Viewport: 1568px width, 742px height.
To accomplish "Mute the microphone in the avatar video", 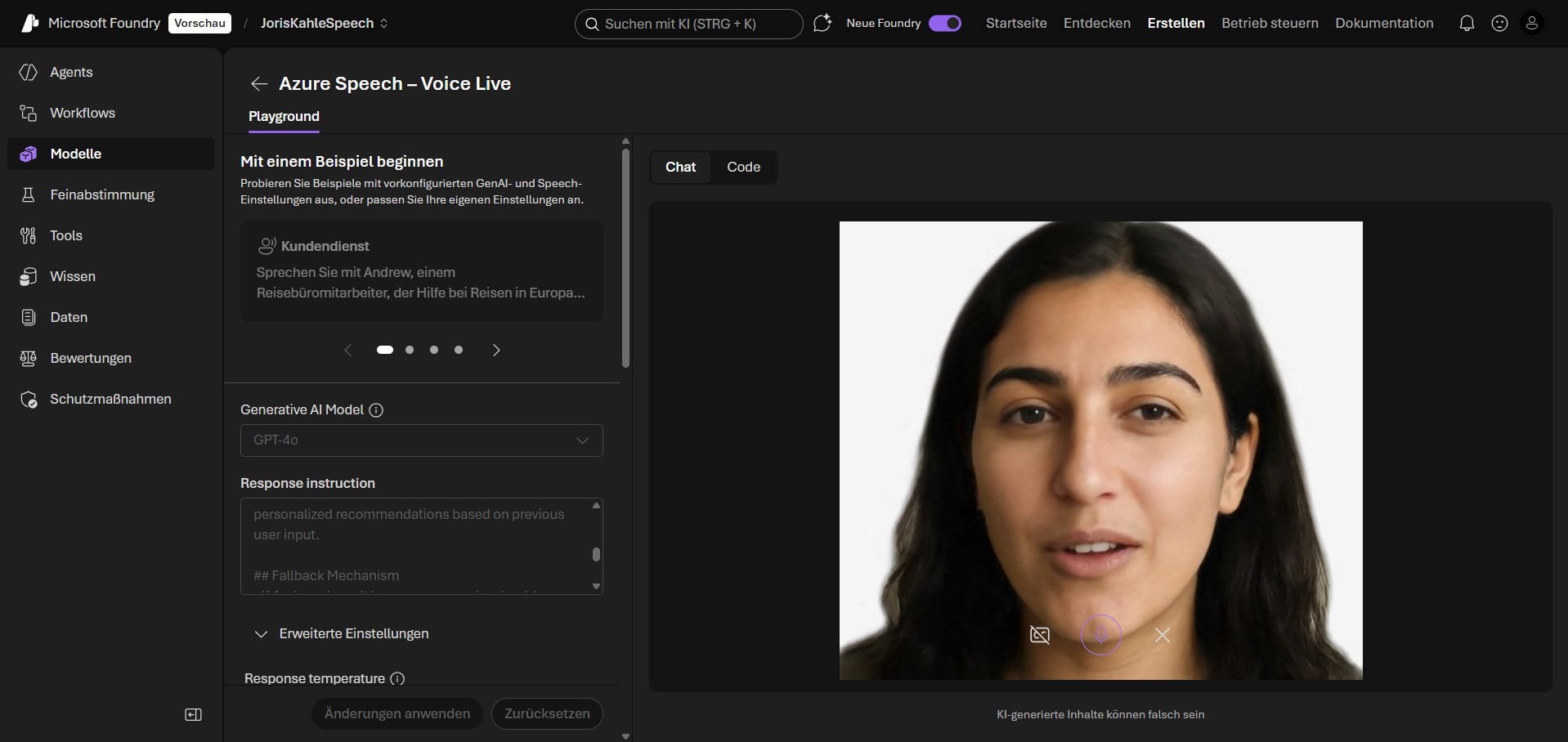I will tap(1100, 635).
